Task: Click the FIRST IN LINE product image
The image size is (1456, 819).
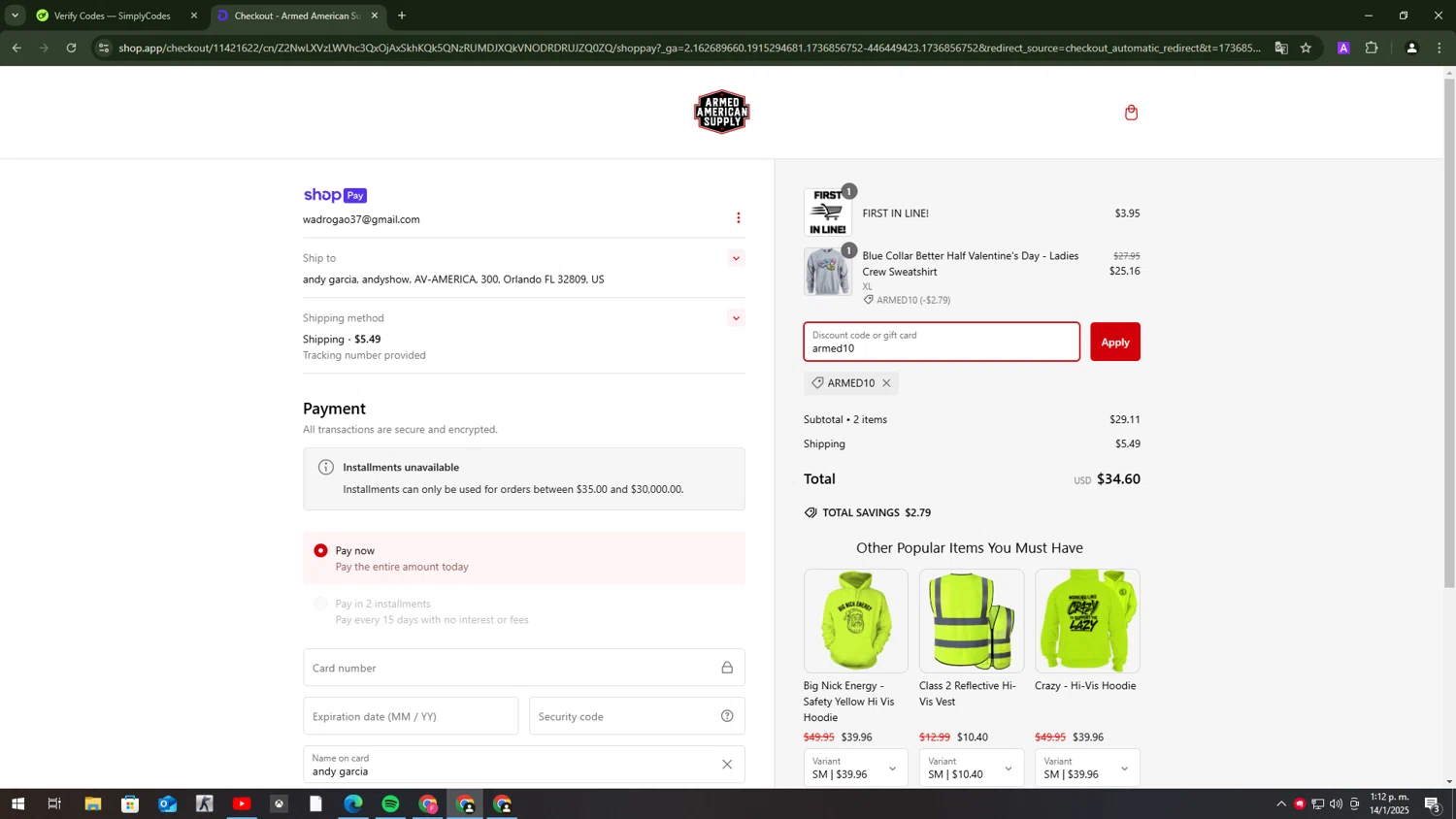Action: (x=827, y=213)
